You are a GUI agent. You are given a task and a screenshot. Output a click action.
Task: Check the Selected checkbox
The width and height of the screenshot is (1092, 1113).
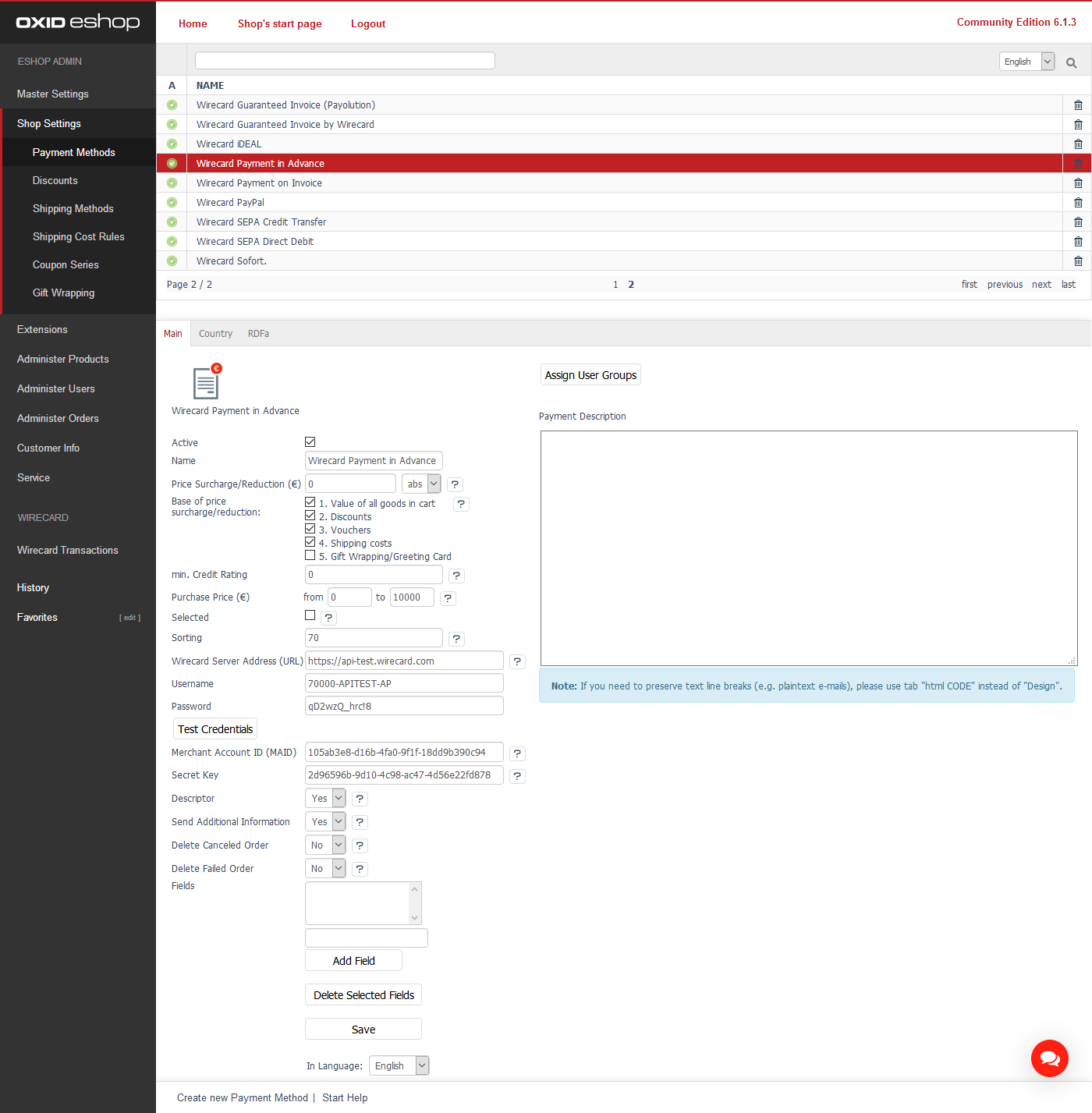click(x=310, y=615)
